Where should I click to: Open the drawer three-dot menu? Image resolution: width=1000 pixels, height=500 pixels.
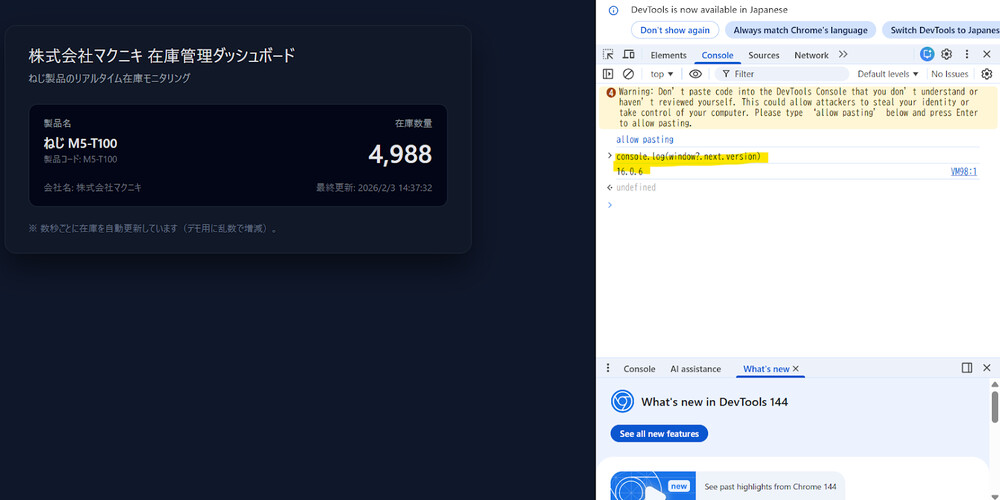click(x=608, y=368)
